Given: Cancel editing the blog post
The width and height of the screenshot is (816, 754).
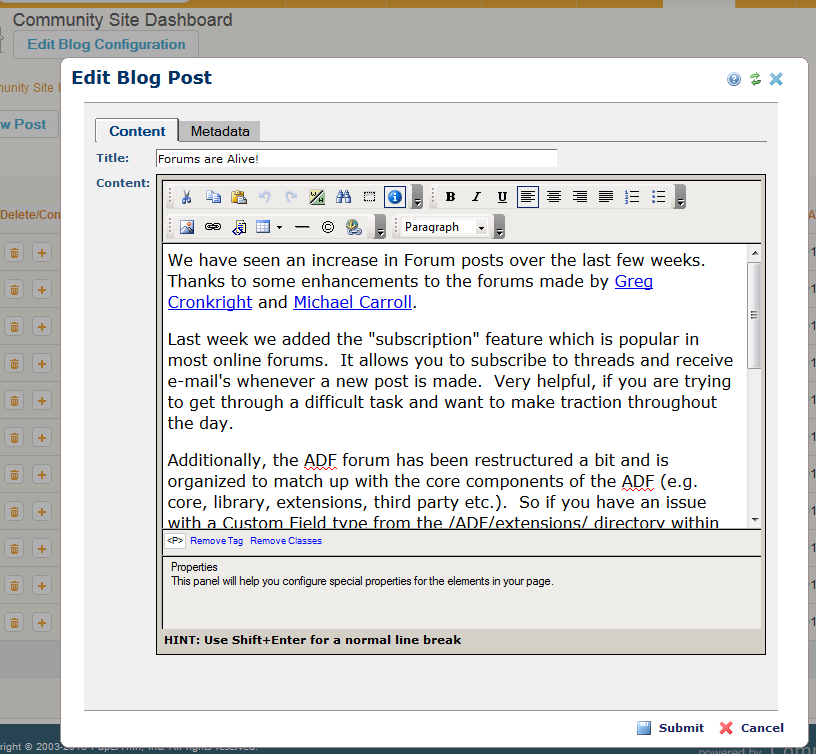Looking at the screenshot, I should tap(751, 728).
